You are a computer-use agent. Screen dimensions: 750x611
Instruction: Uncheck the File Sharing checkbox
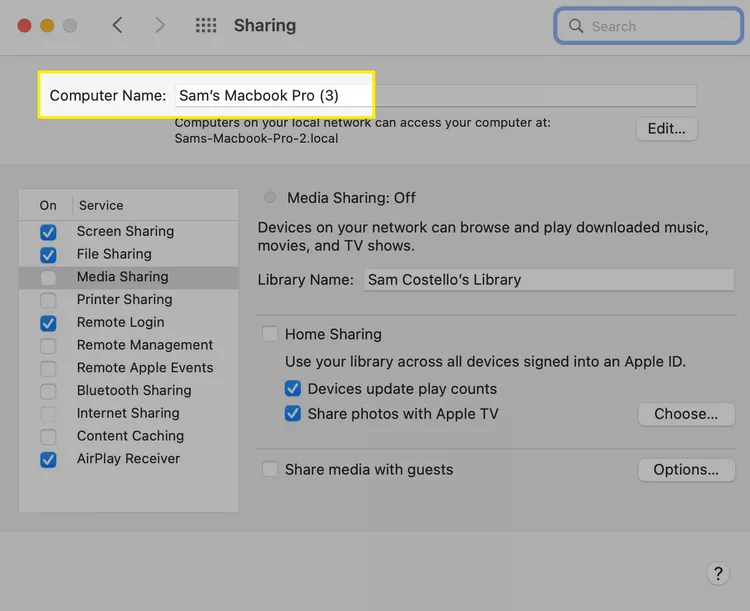point(48,255)
